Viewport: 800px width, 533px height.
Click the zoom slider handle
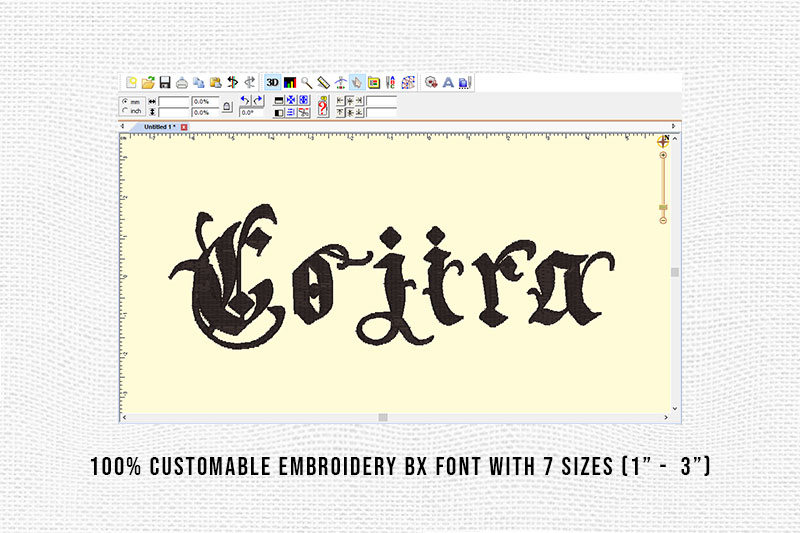(x=663, y=207)
